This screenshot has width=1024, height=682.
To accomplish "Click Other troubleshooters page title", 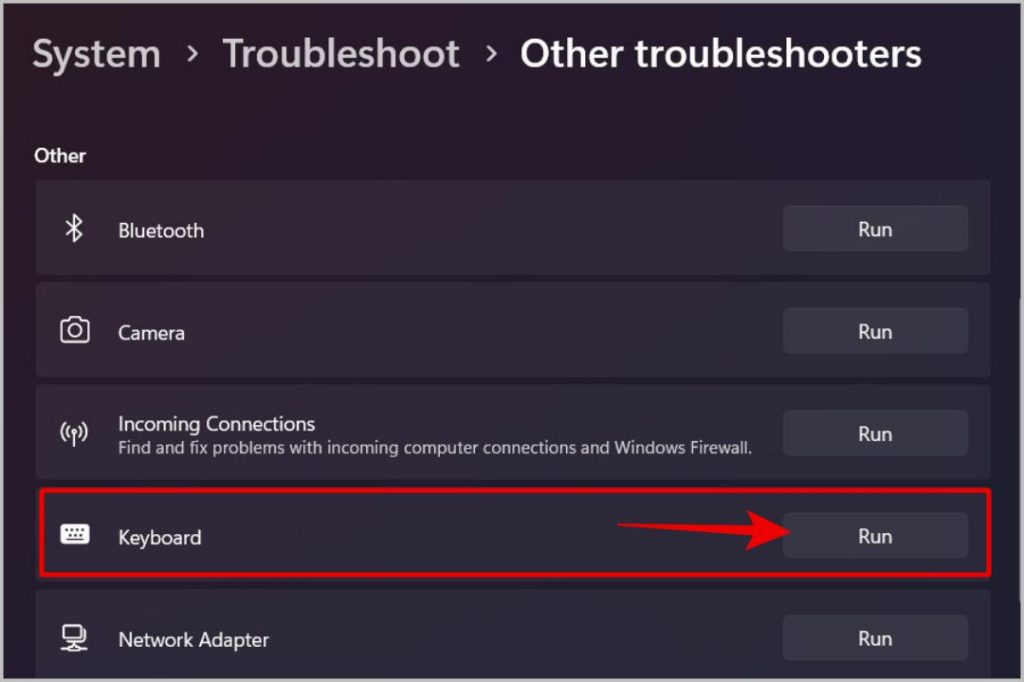I will coord(720,54).
